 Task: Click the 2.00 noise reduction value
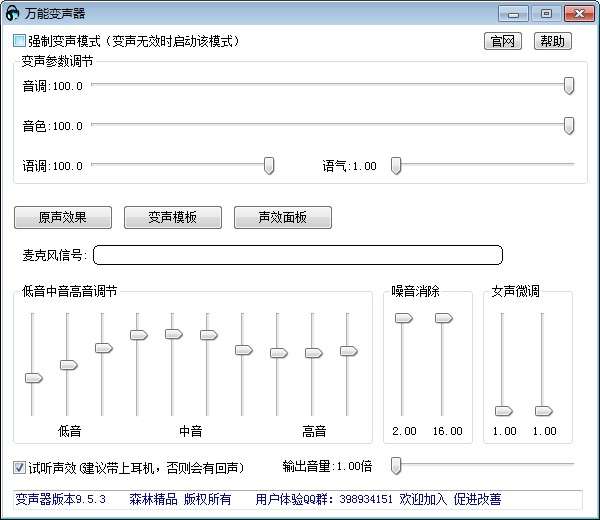404,431
